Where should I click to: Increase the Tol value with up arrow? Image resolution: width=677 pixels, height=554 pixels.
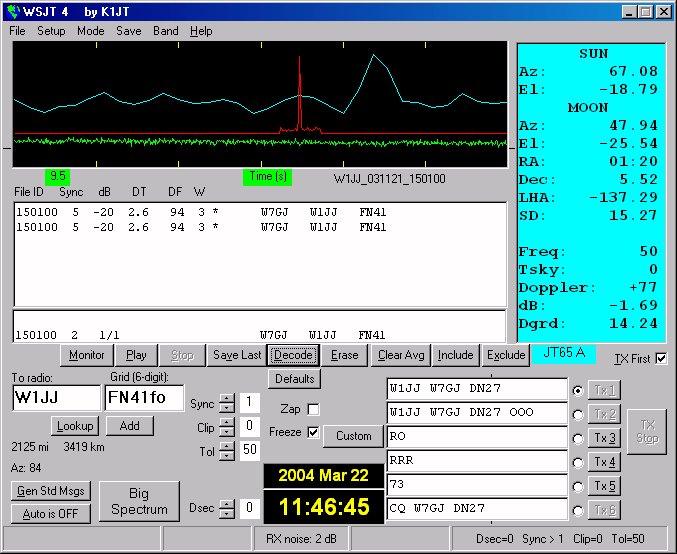[226, 446]
